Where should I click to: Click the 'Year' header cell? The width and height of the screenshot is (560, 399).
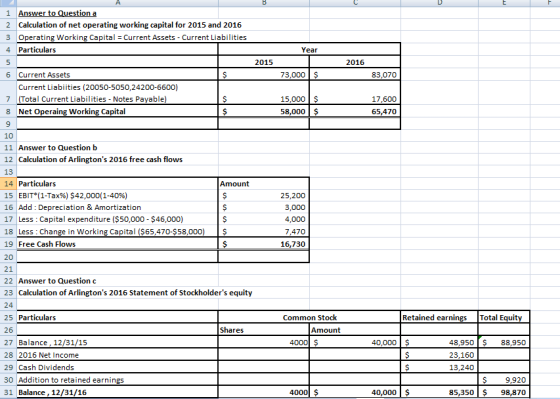coord(309,50)
